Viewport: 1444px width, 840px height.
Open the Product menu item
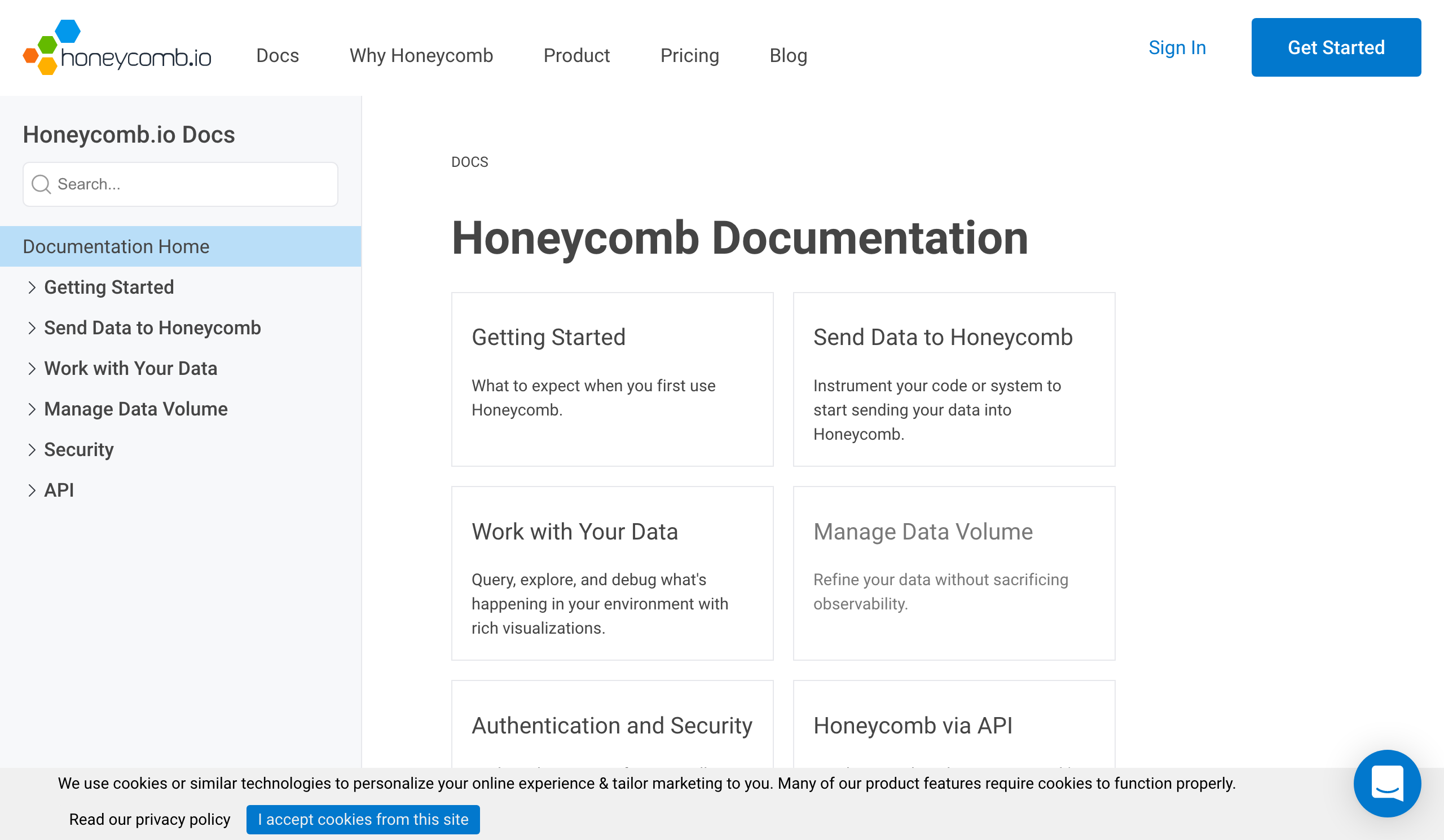pos(576,56)
